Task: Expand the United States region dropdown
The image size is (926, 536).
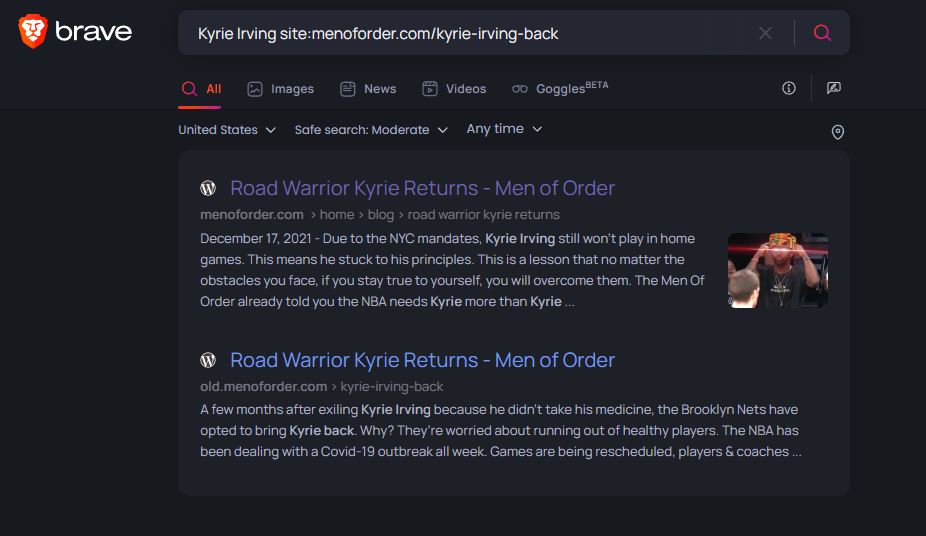Action: point(227,130)
